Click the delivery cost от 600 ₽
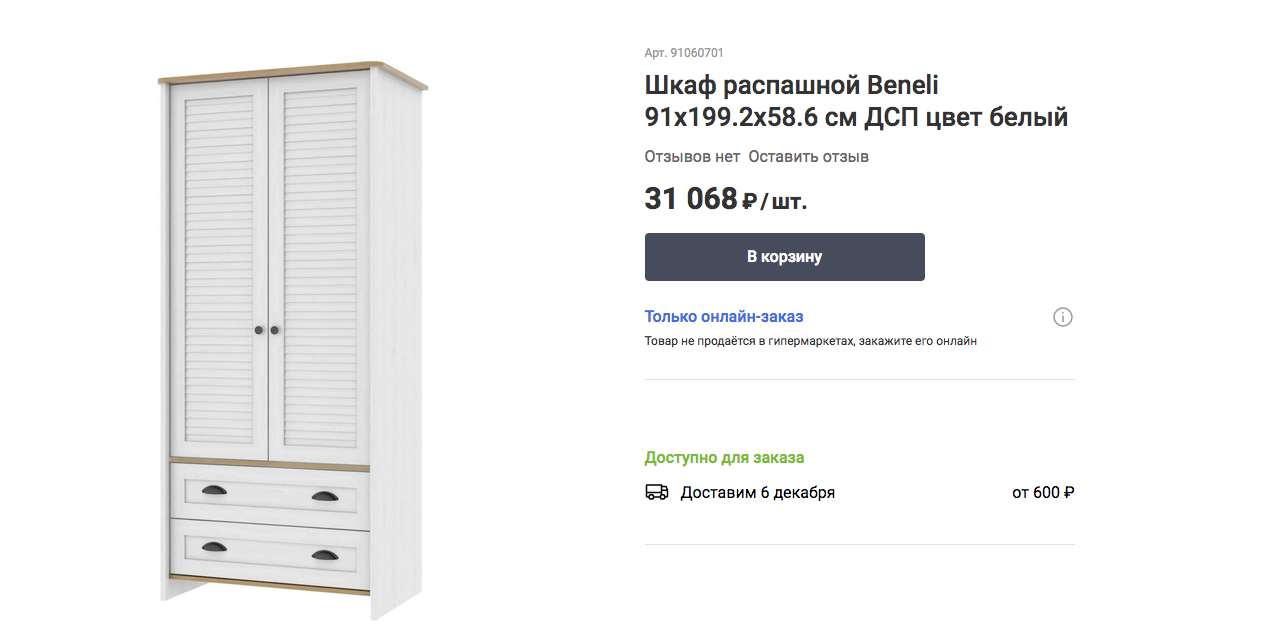The image size is (1266, 632). (1043, 492)
